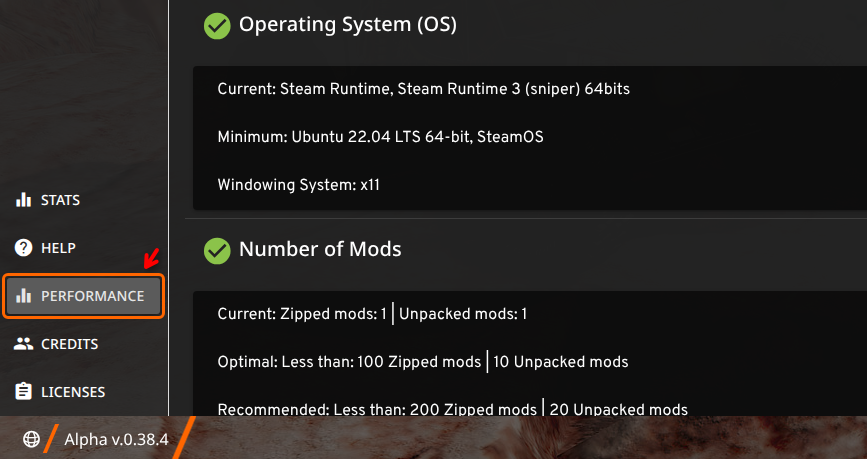Screen dimensions: 867x459
Task: Click the LICENSES clipboard icon
Action: click(x=24, y=392)
